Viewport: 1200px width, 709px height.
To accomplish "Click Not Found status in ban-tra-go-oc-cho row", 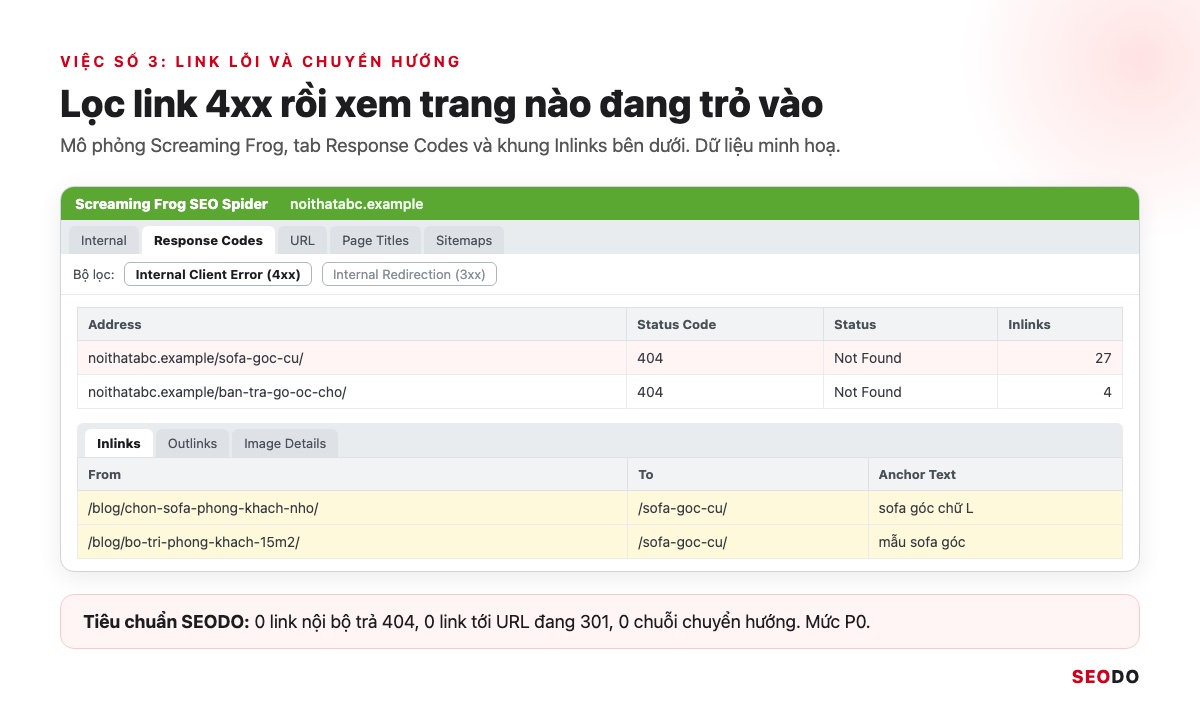I will coord(868,392).
